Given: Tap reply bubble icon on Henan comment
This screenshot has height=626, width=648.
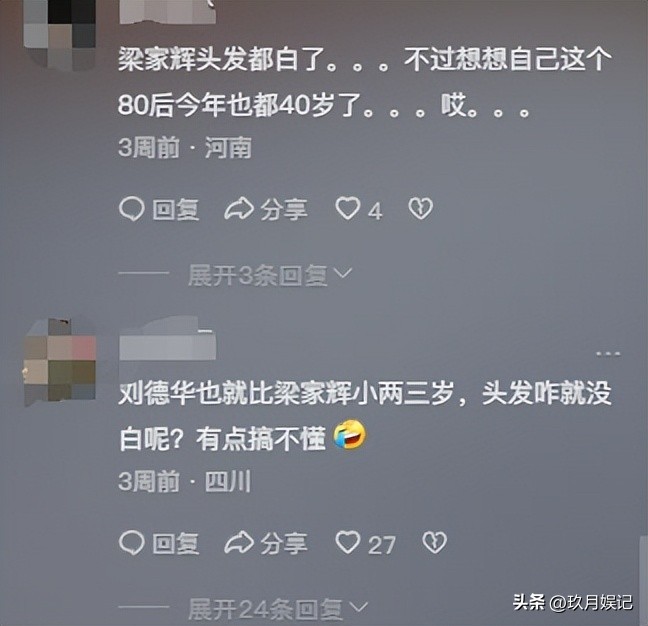Looking at the screenshot, I should (x=131, y=209).
